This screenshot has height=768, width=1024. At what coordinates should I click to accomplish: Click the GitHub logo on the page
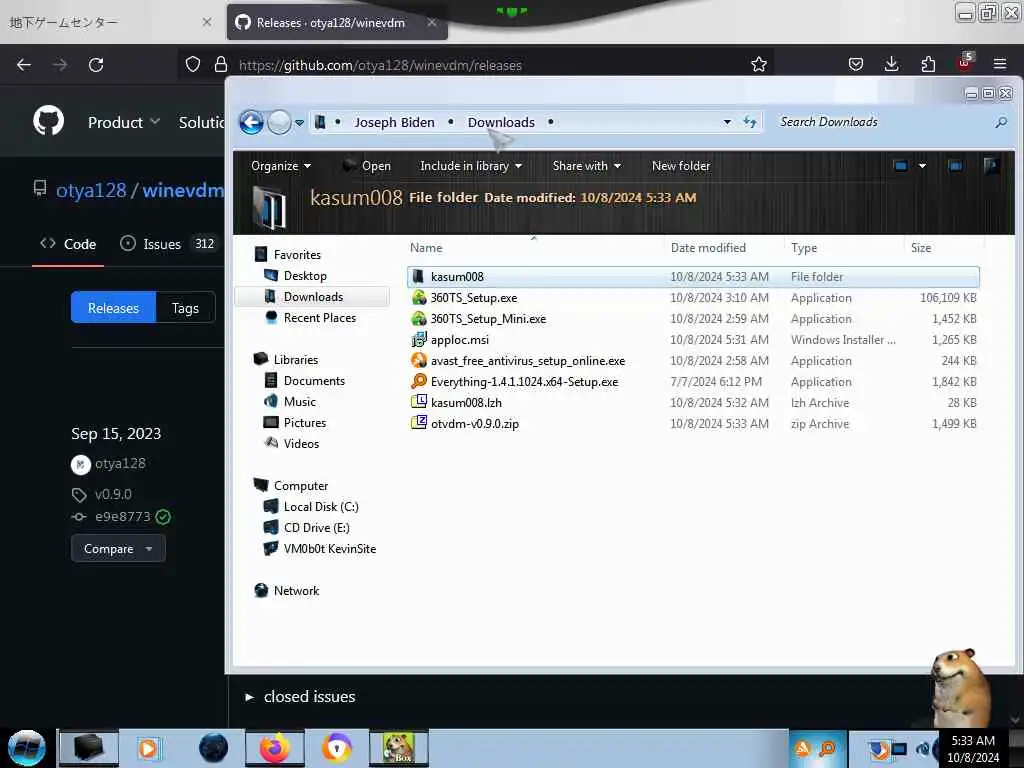[x=49, y=121]
